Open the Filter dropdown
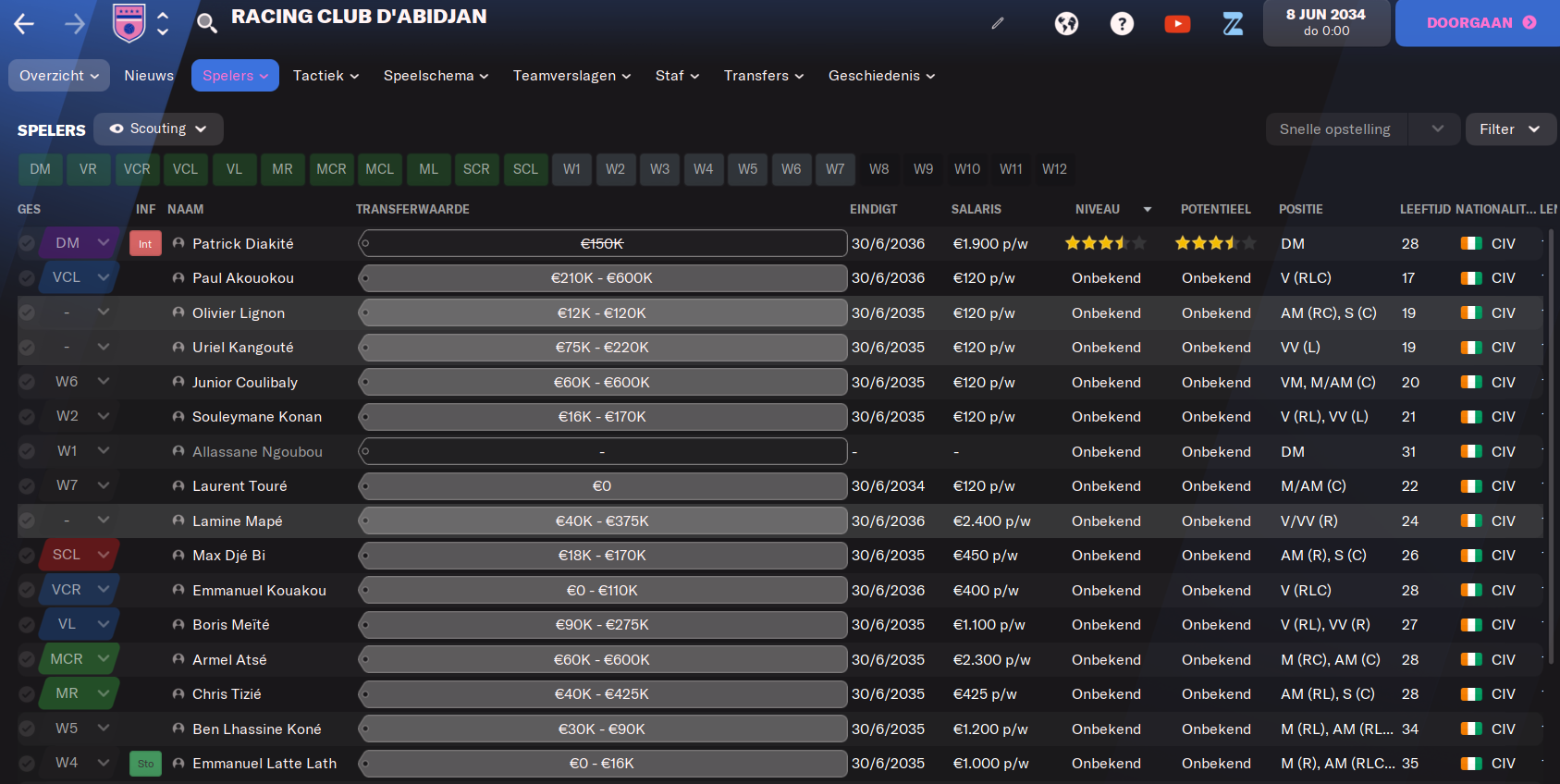 click(x=1510, y=129)
